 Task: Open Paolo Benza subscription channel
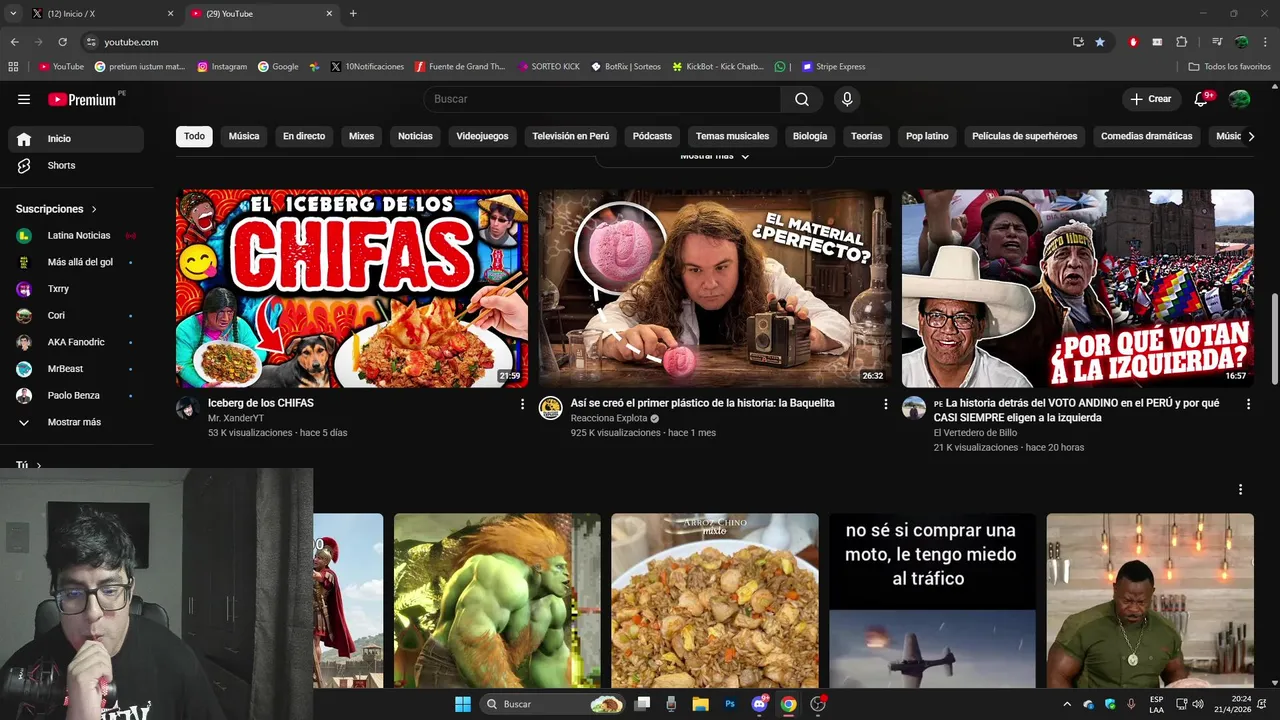click(x=76, y=396)
